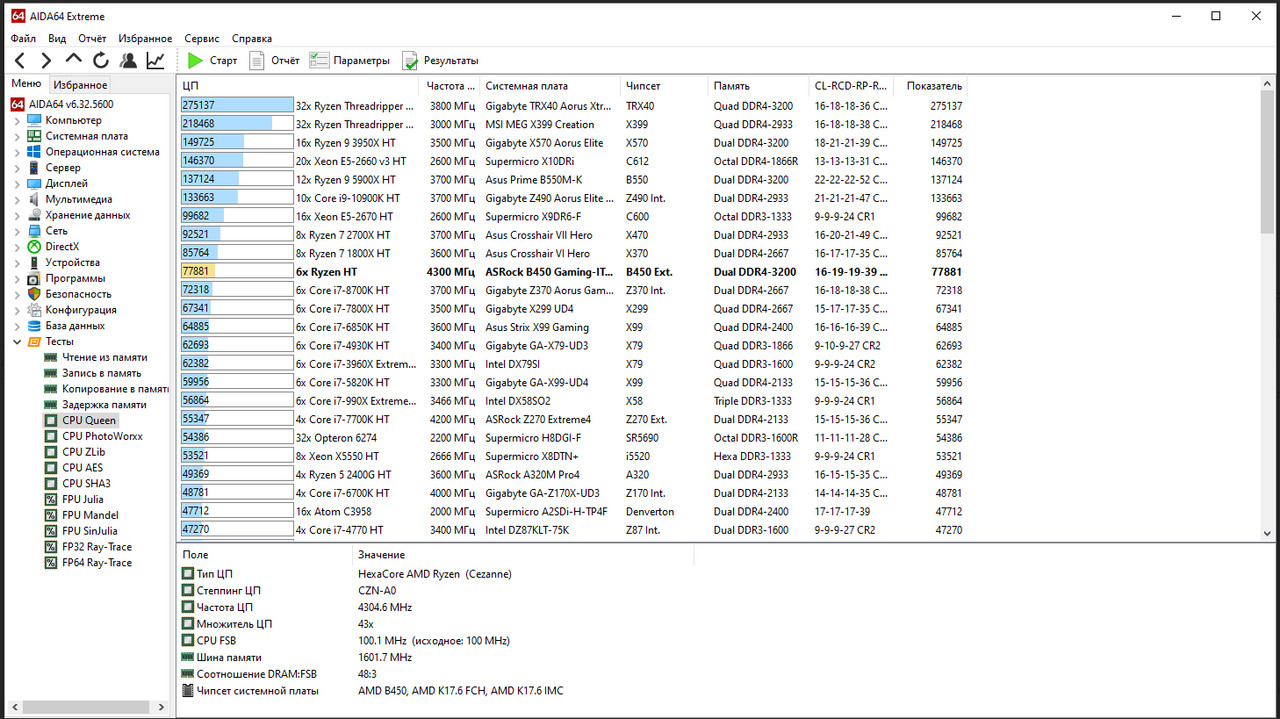Open the Результаты toolbar button
The width and height of the screenshot is (1280, 719).
tap(440, 61)
